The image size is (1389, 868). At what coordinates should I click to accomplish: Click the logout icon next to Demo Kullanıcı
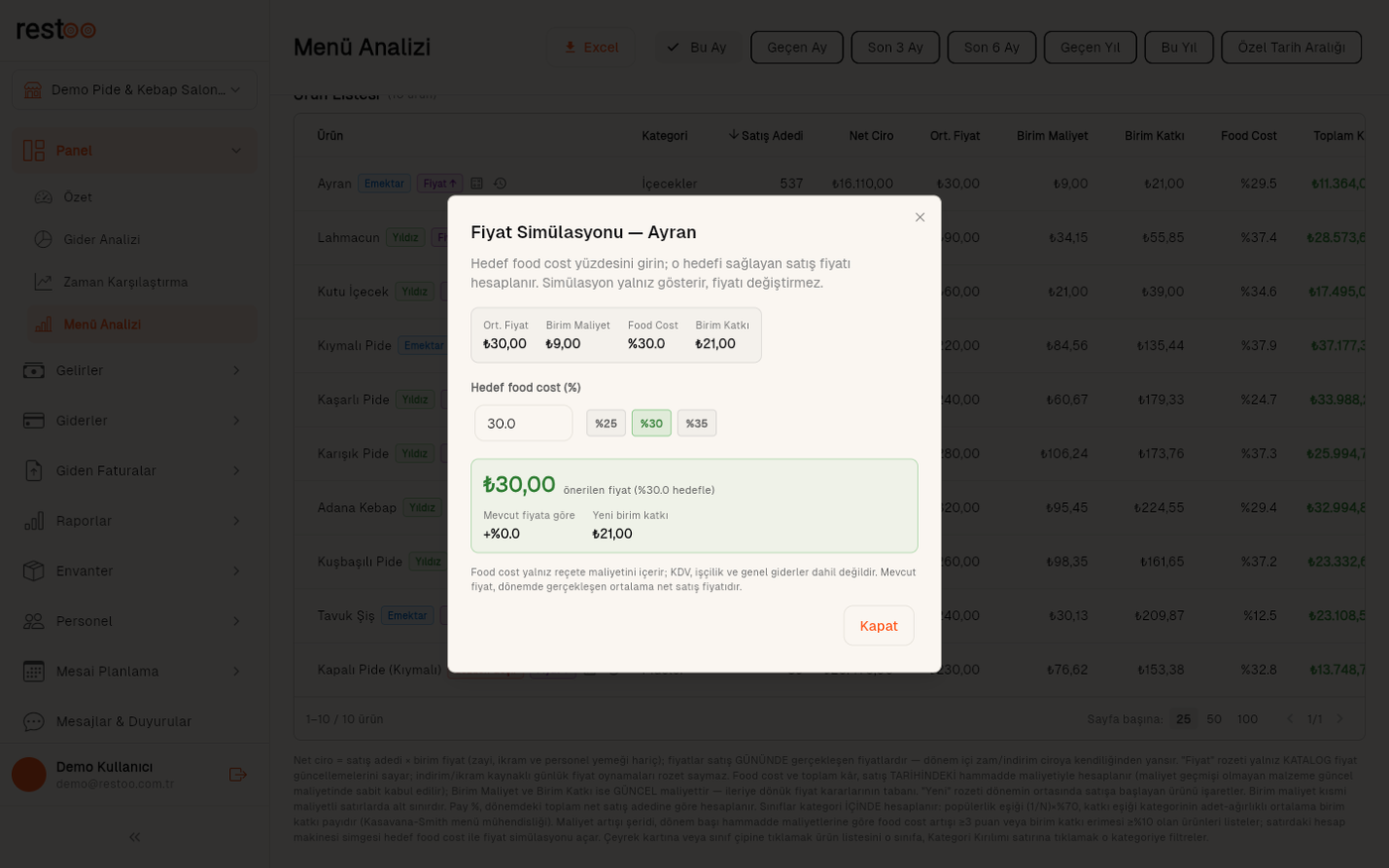pos(237,775)
